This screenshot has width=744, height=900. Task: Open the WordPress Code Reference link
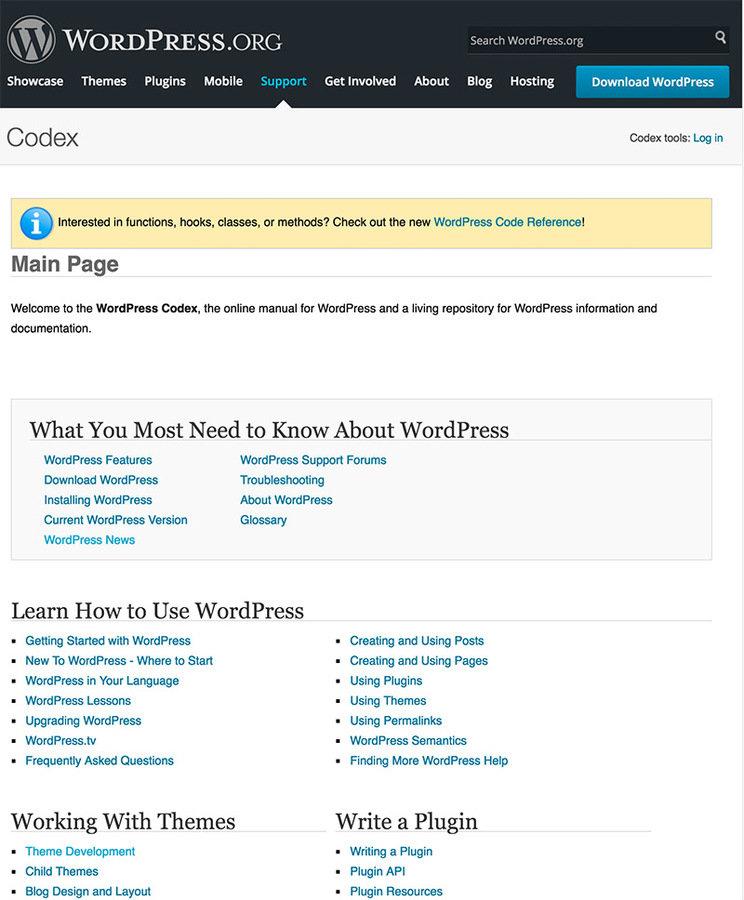click(507, 222)
